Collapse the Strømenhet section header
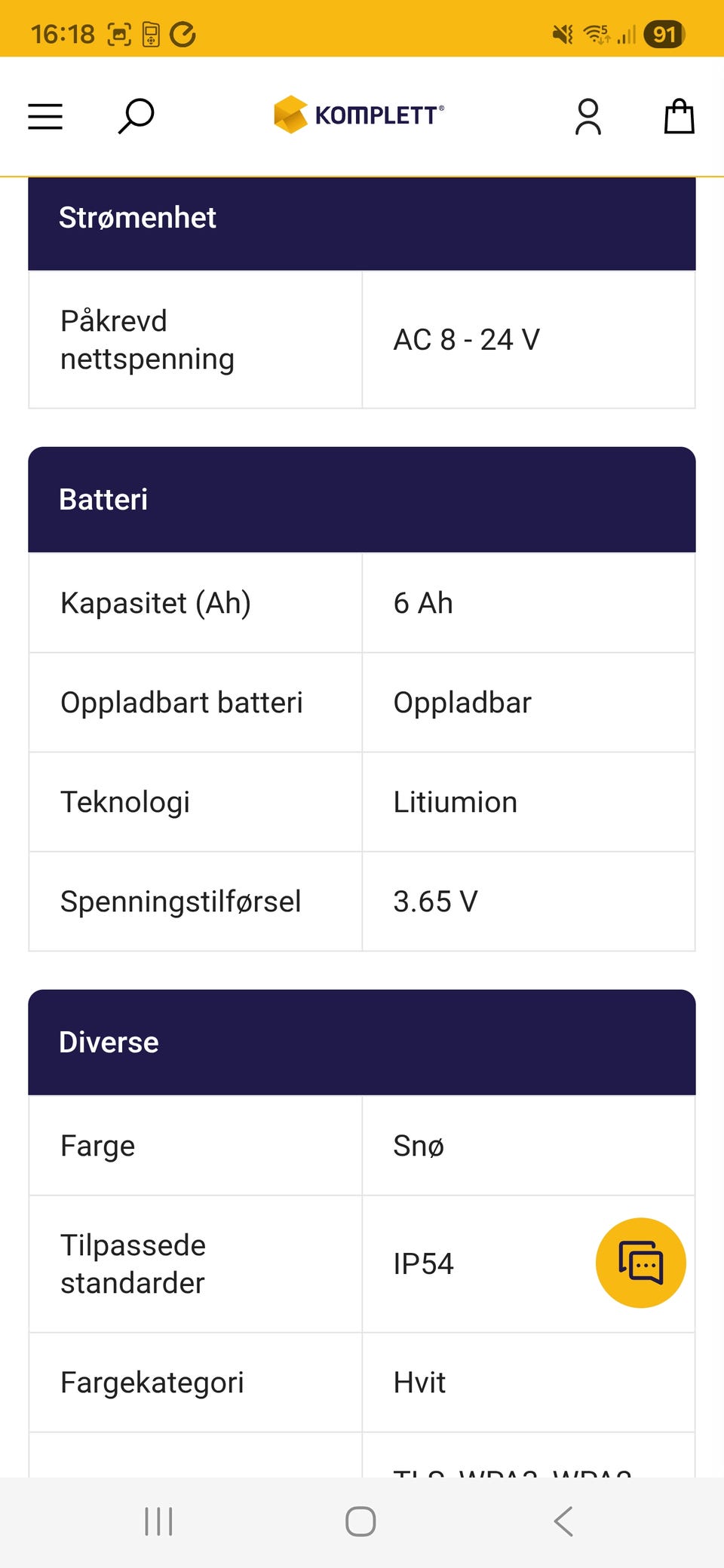The image size is (724, 1568). click(x=362, y=219)
